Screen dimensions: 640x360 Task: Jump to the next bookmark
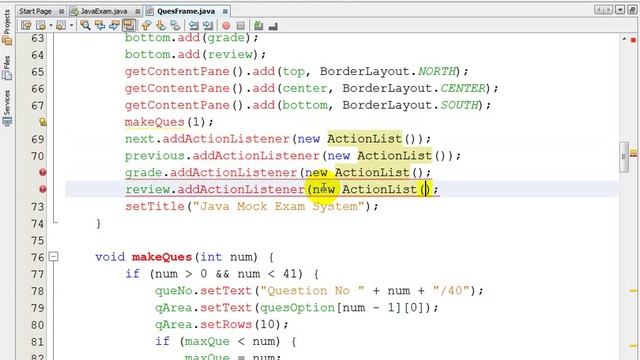coord(161,26)
